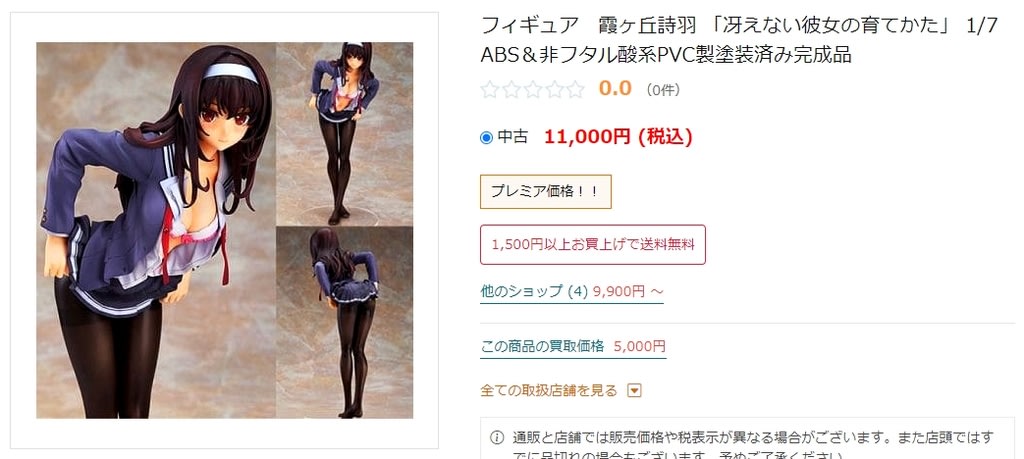Screen dimensions: 1024x459
Task: Open the review count (0件)
Action: click(x=663, y=90)
